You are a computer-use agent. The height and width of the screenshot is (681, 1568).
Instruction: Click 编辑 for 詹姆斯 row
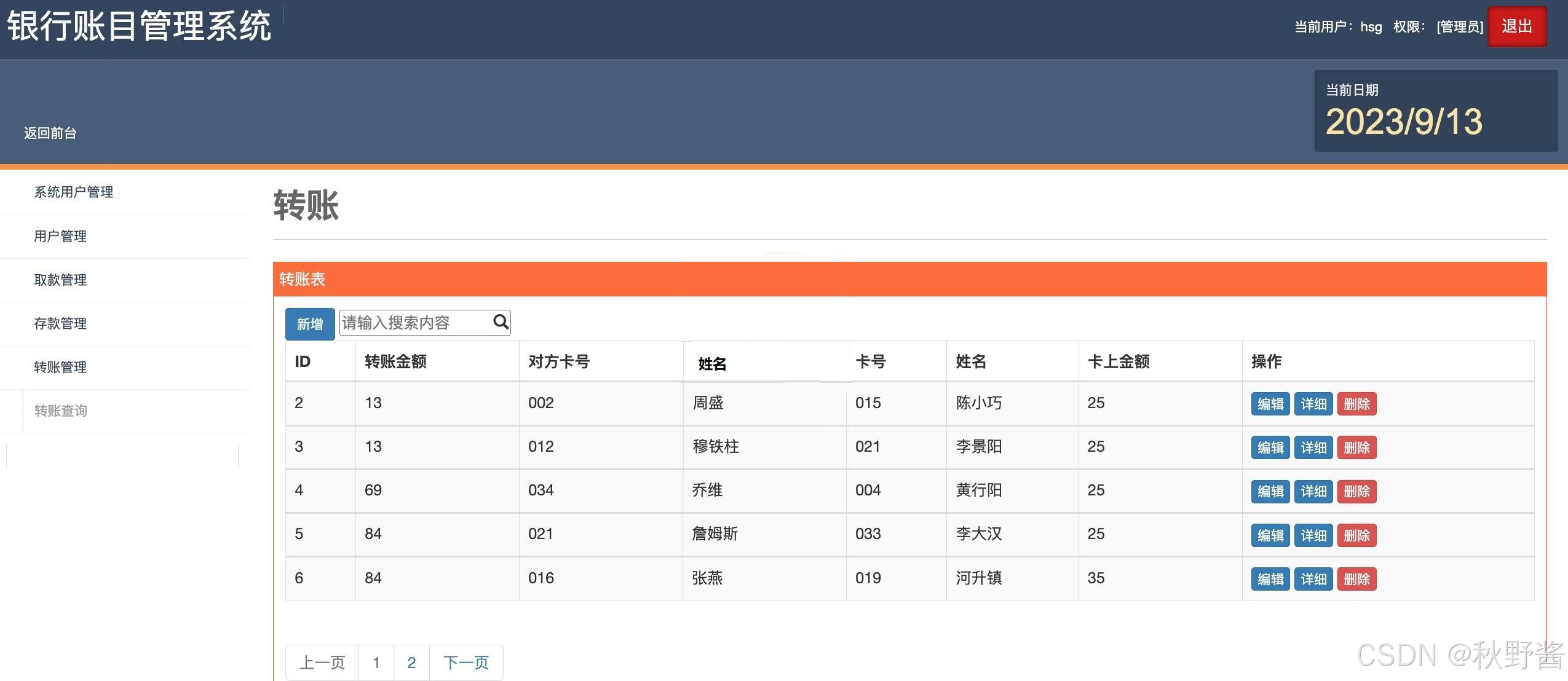[1270, 535]
